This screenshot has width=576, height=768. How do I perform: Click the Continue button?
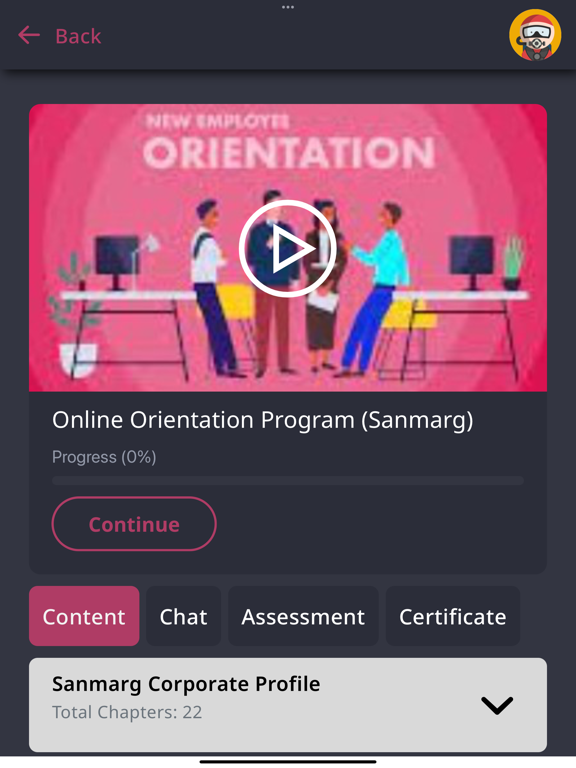pos(134,524)
